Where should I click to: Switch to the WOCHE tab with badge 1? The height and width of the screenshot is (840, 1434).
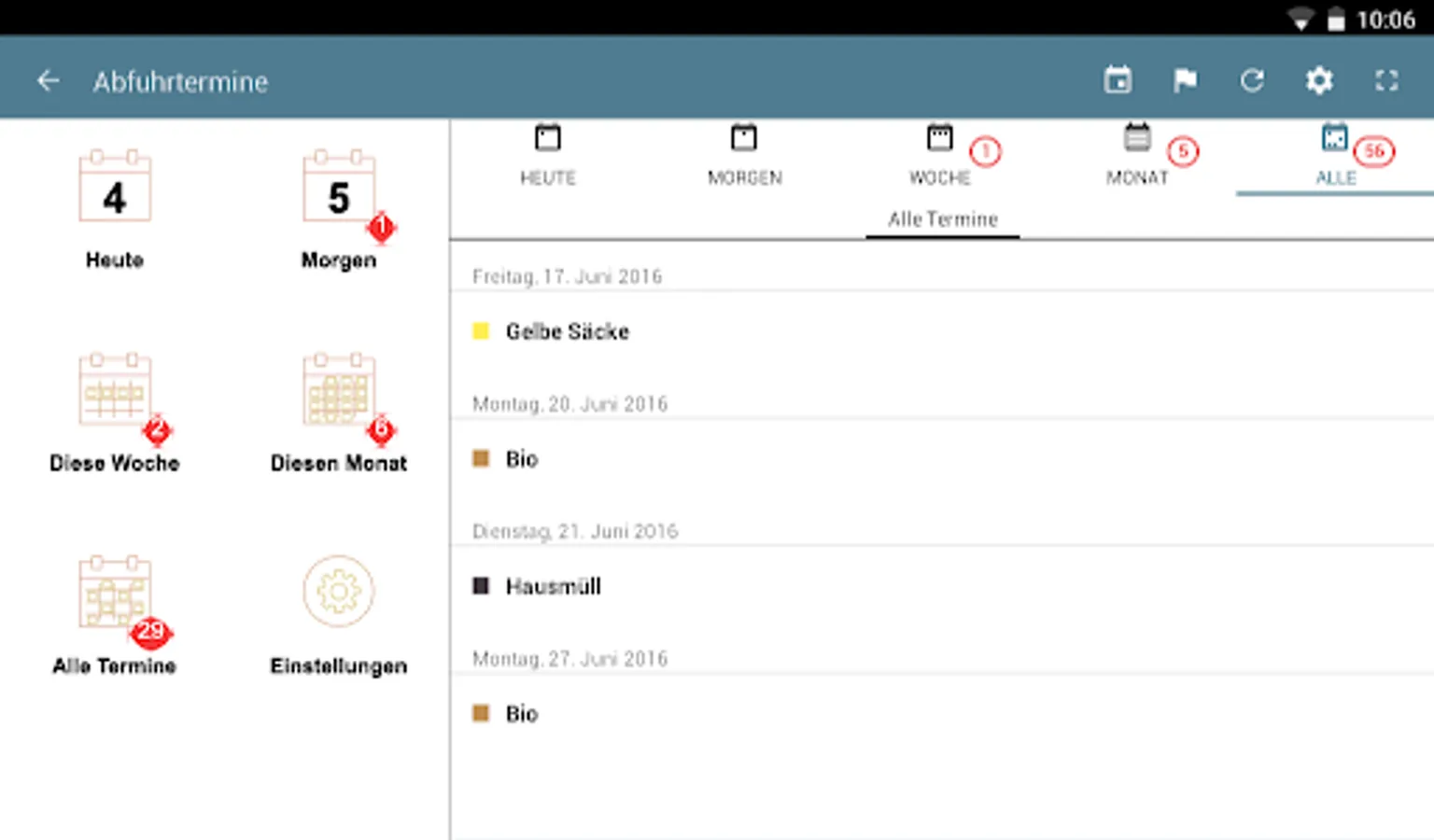click(941, 157)
